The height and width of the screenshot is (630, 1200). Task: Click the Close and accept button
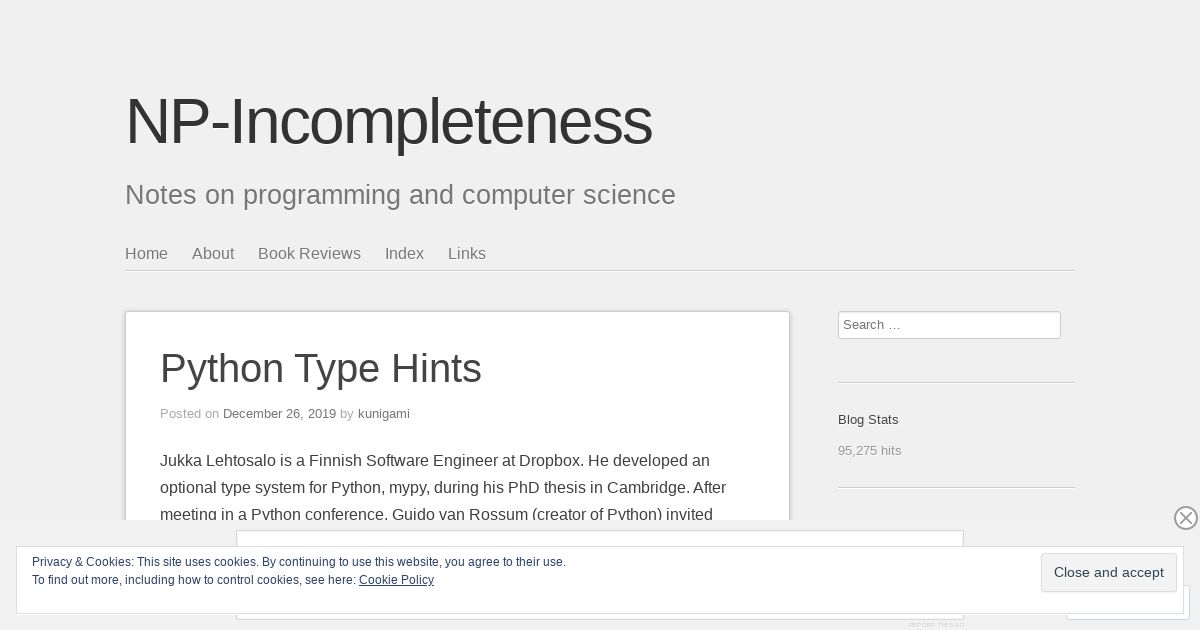[1108, 573]
